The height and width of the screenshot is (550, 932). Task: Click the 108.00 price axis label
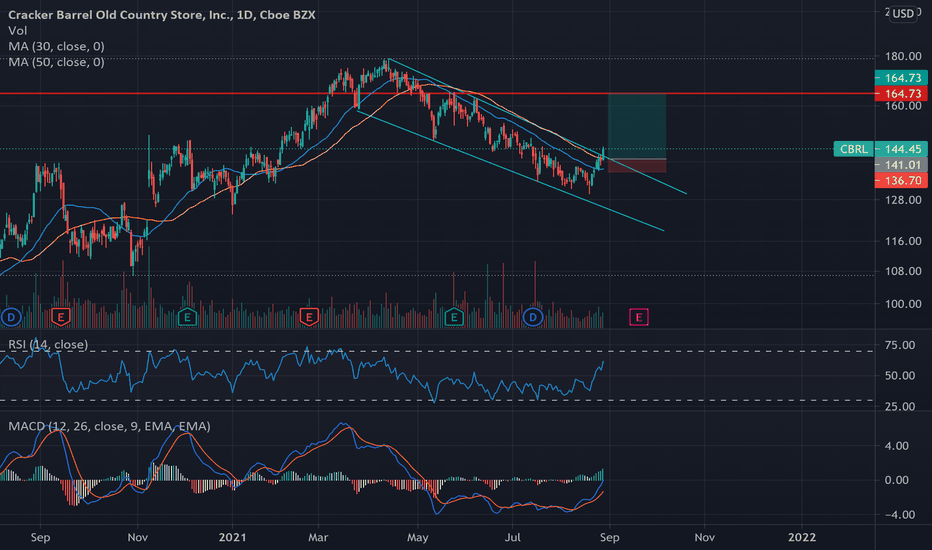point(903,271)
